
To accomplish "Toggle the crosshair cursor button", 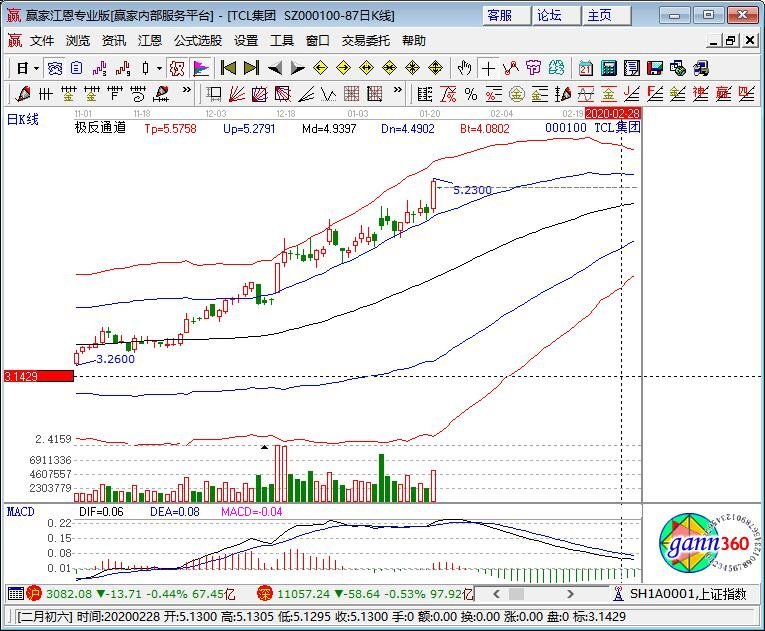I will pos(488,68).
